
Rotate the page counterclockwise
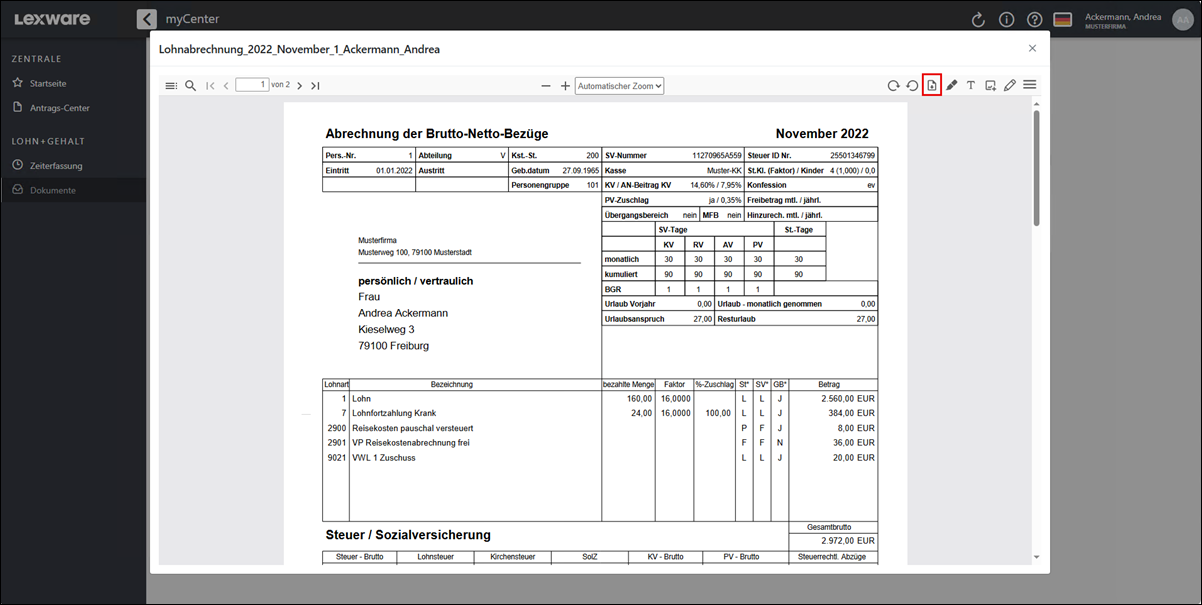(912, 86)
